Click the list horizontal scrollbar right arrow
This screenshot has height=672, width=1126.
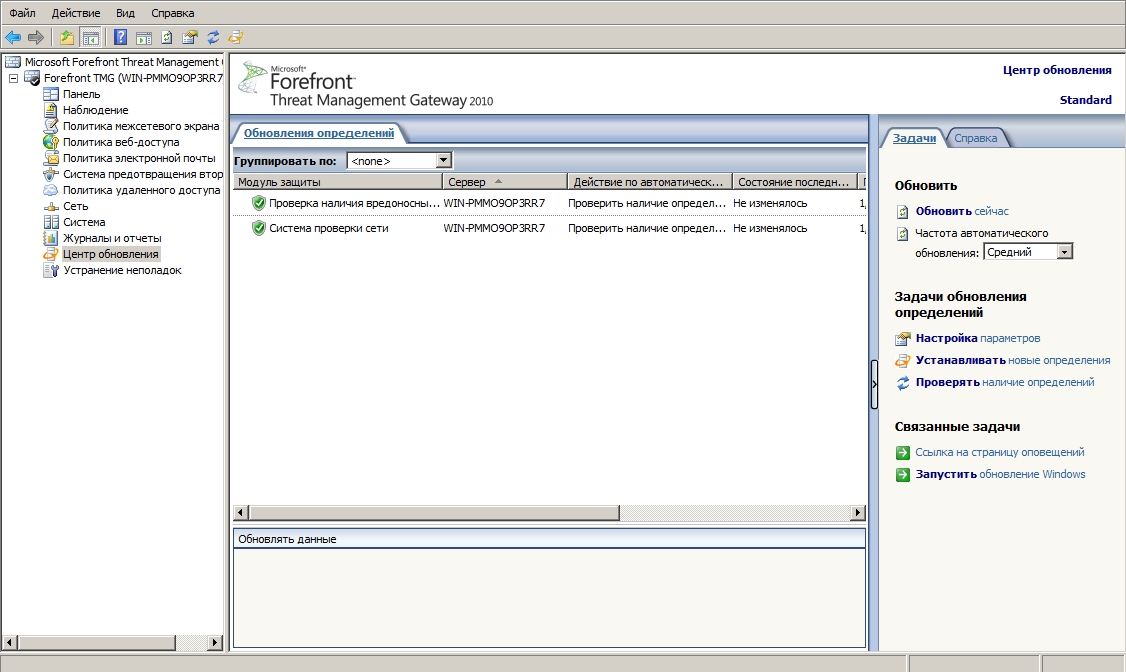point(857,513)
